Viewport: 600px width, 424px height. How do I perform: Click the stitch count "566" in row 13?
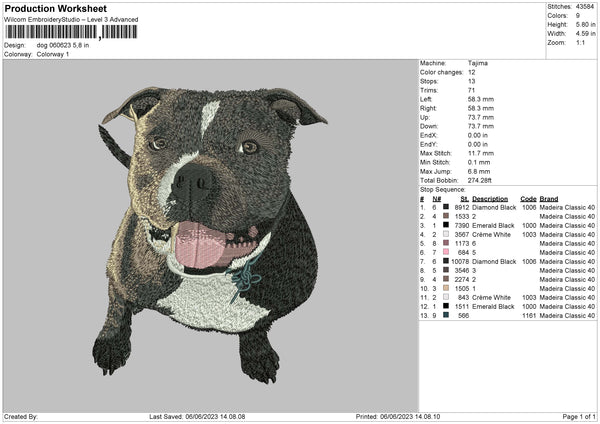pos(463,315)
